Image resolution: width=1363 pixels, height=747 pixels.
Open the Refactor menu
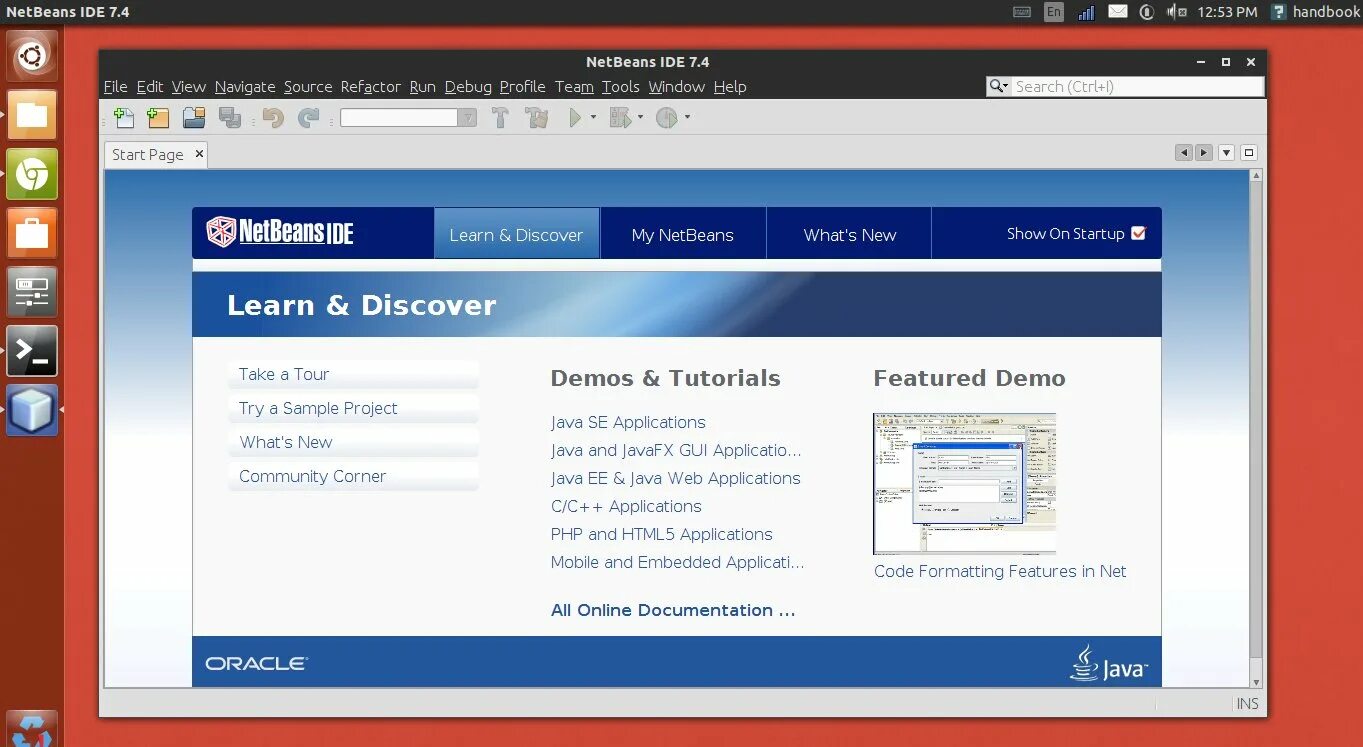pyautogui.click(x=370, y=87)
